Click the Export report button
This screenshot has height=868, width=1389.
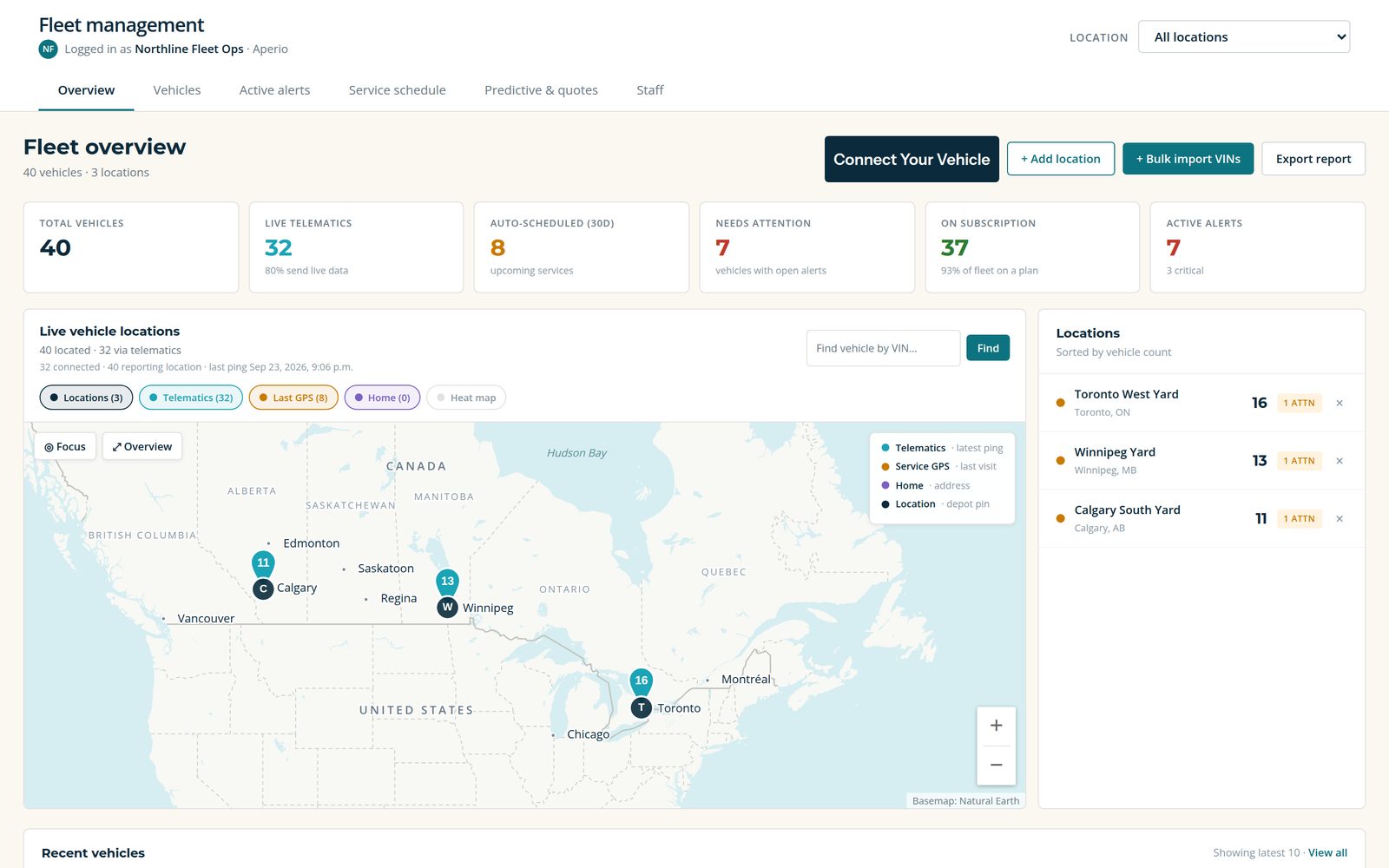[1313, 159]
